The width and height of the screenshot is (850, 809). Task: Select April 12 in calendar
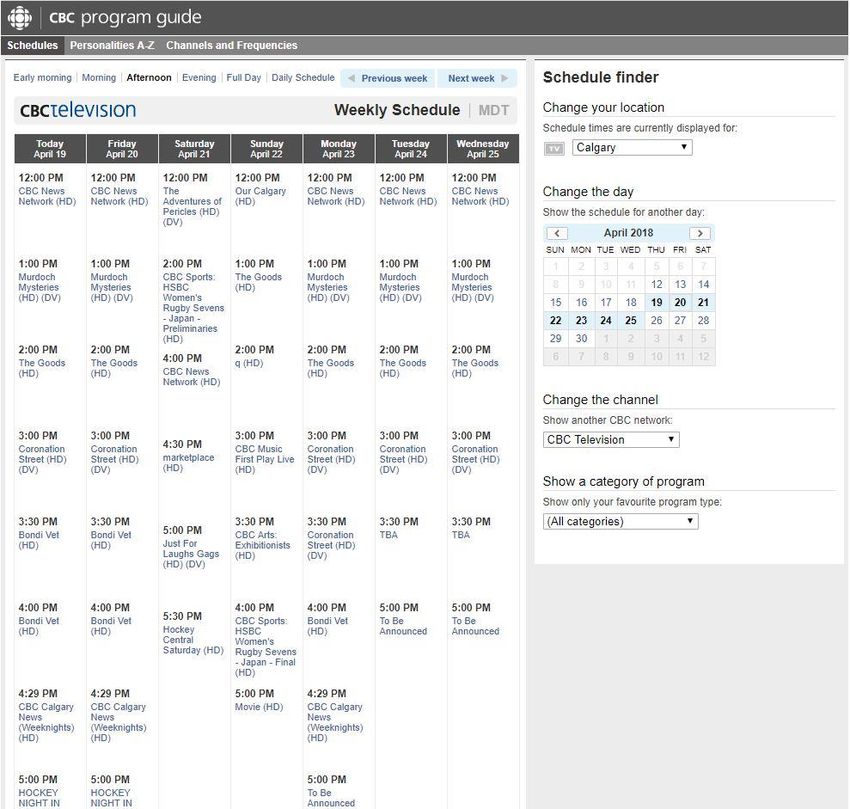[x=656, y=284]
